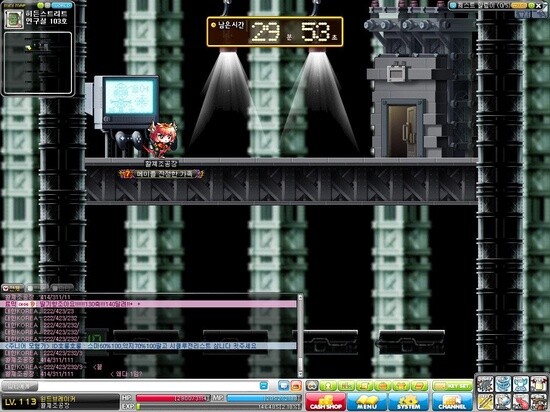Open the CASH SHOP button
The image size is (550, 412).
(x=325, y=401)
